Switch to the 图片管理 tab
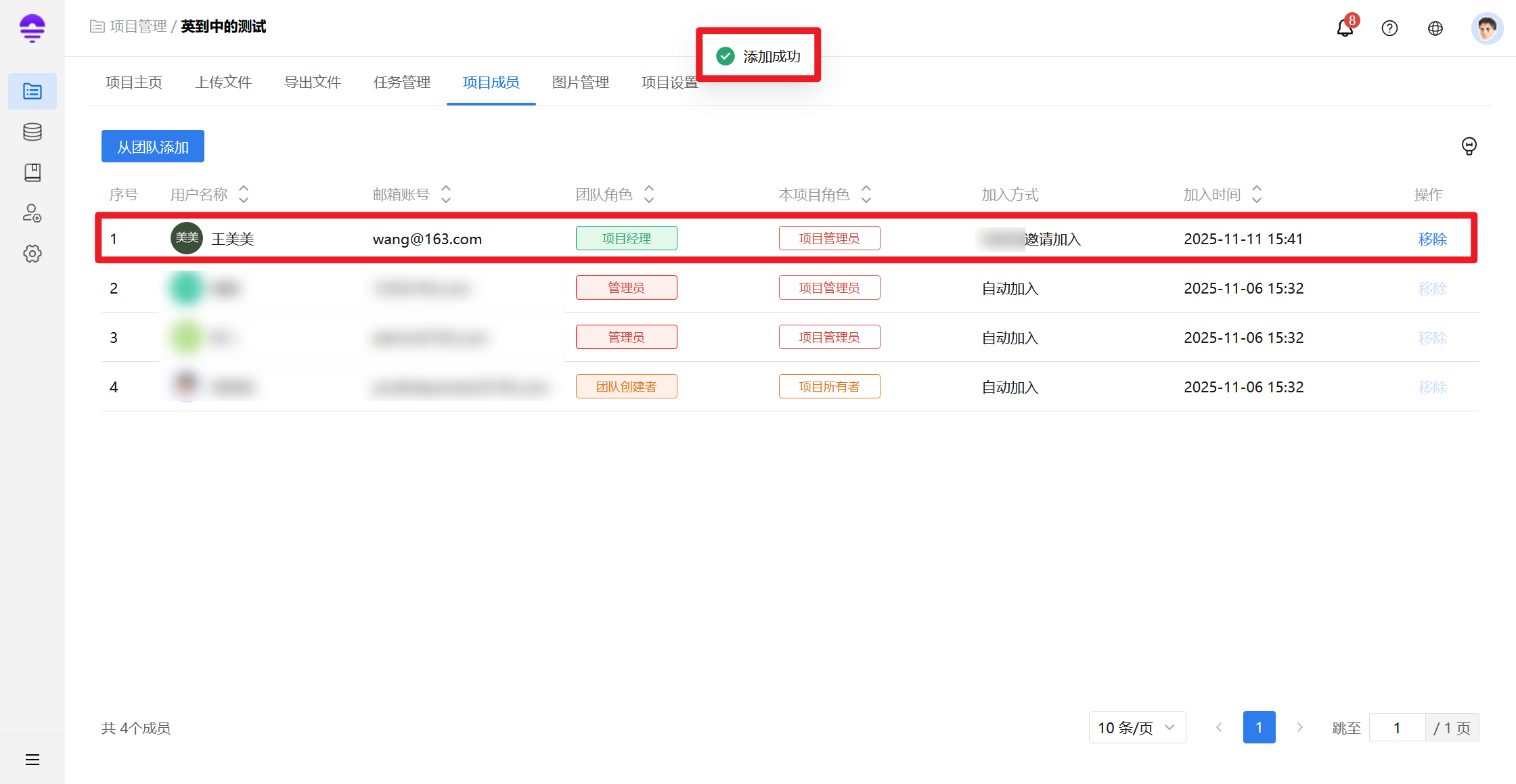Image resolution: width=1516 pixels, height=784 pixels. click(581, 83)
